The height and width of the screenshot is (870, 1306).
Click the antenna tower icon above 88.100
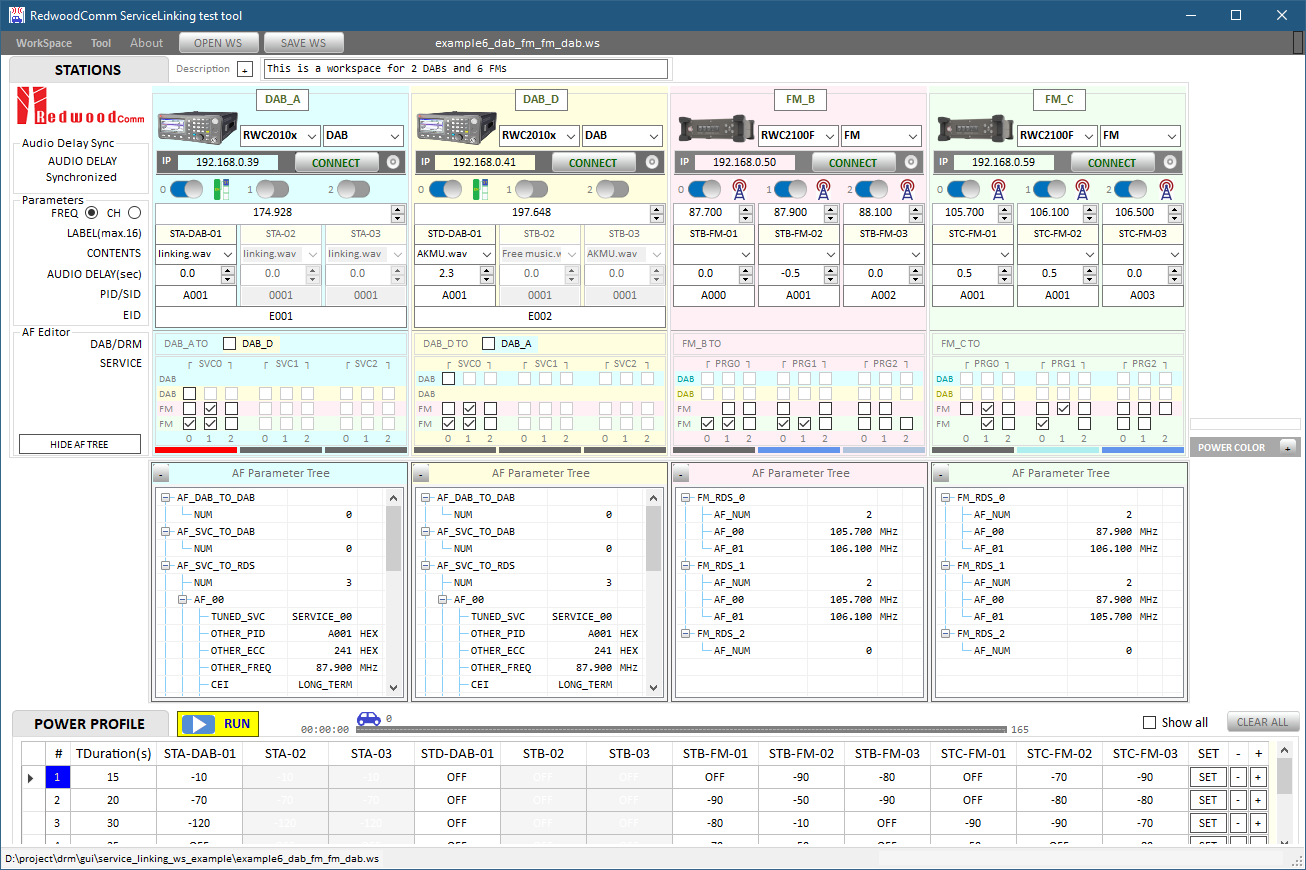(x=906, y=189)
